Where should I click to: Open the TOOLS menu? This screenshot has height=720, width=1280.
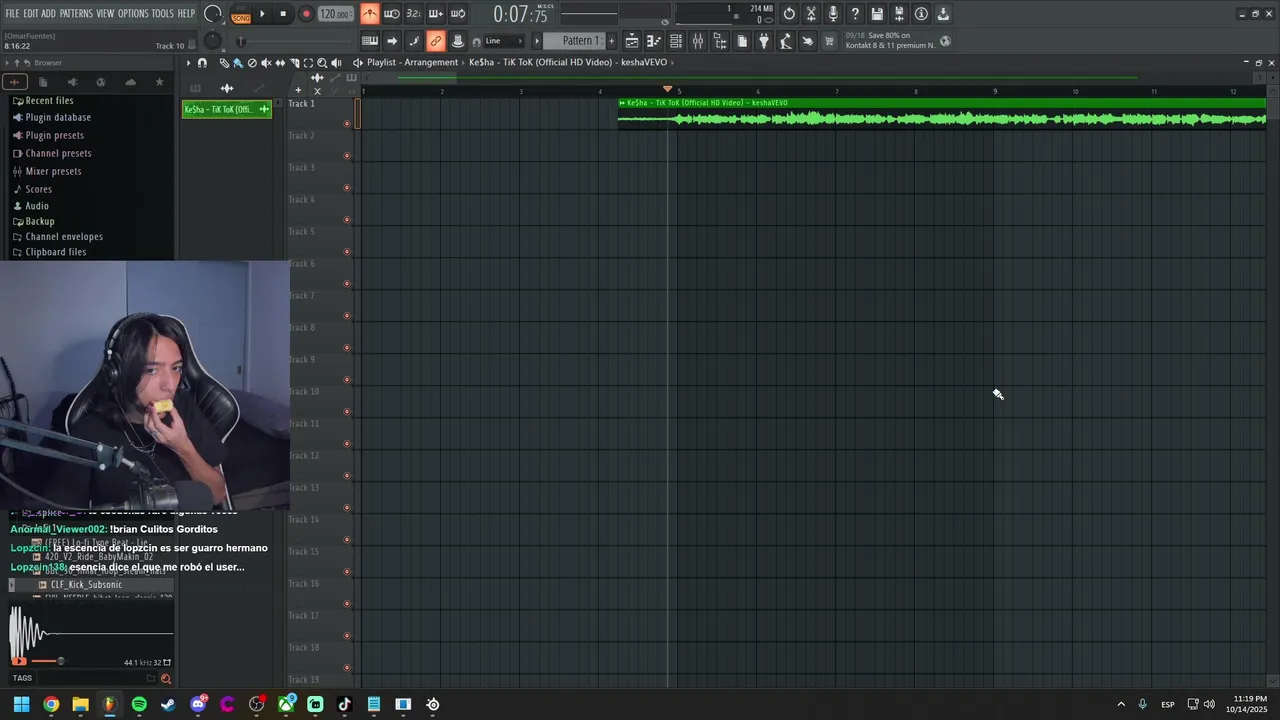162,13
